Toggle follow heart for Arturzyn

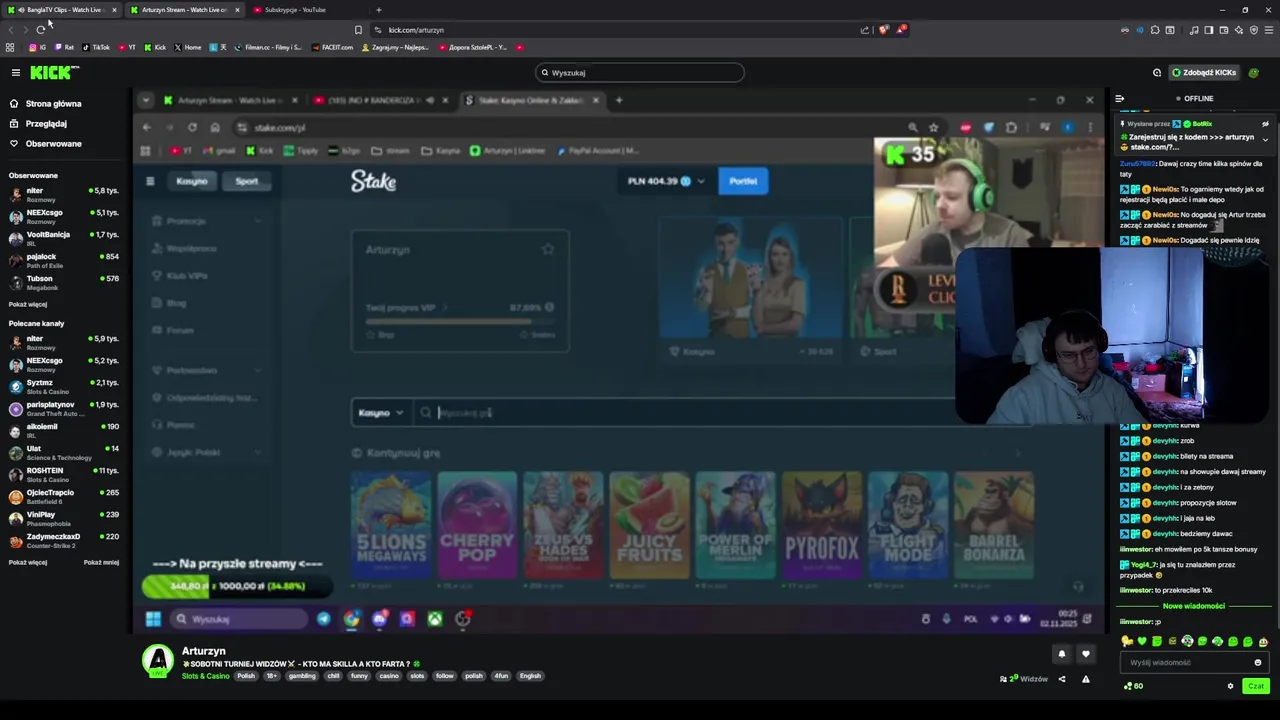pyautogui.click(x=1085, y=654)
